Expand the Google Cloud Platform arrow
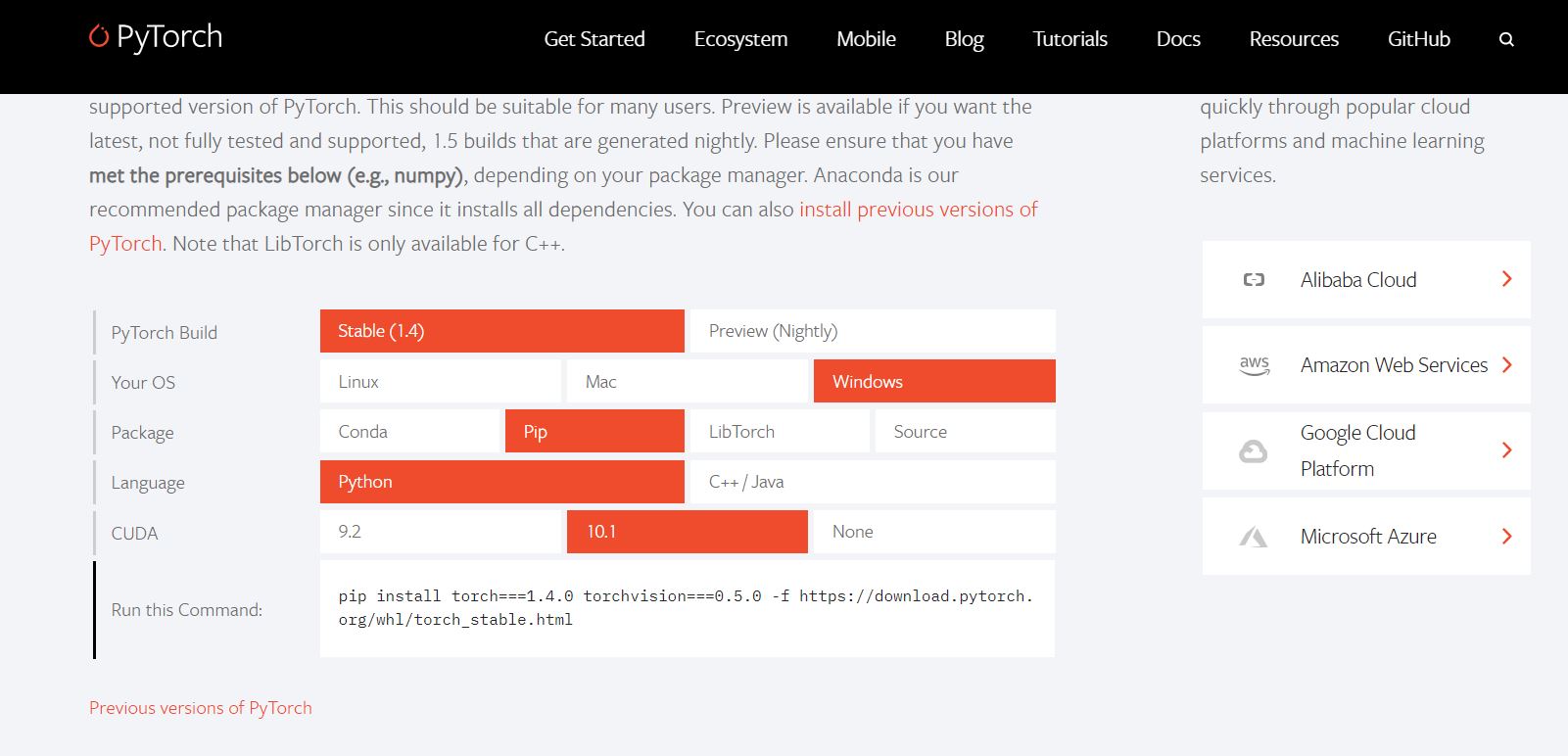The width and height of the screenshot is (1568, 756). click(1506, 450)
